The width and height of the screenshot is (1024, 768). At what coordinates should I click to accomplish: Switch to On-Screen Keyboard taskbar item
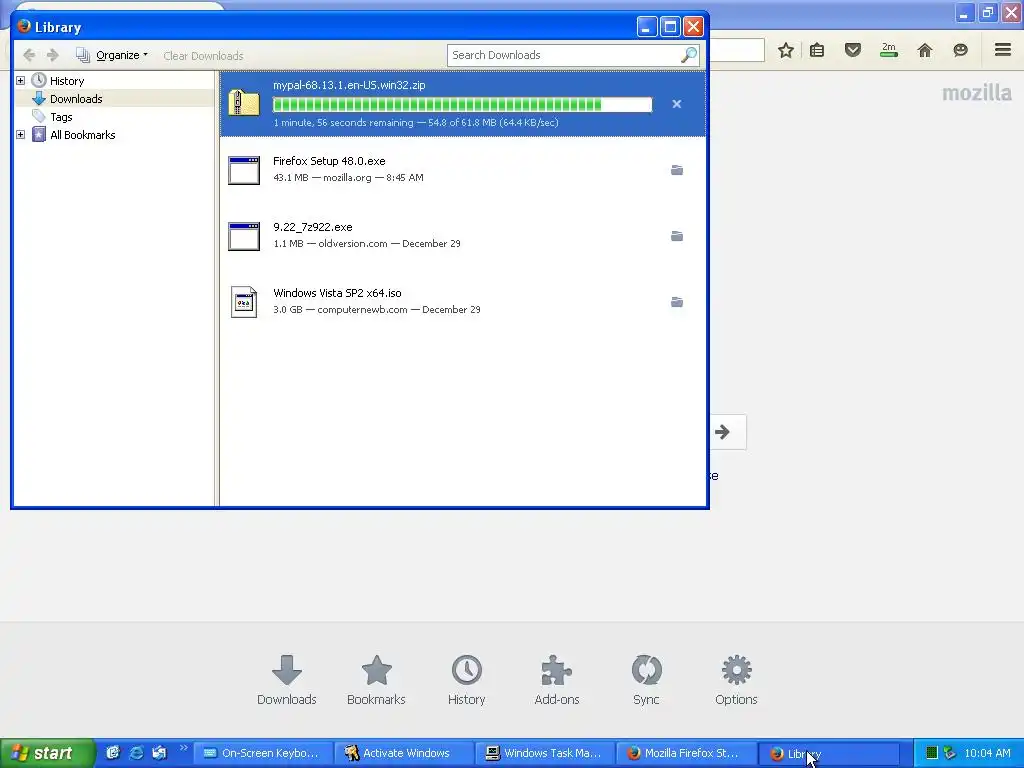point(263,753)
